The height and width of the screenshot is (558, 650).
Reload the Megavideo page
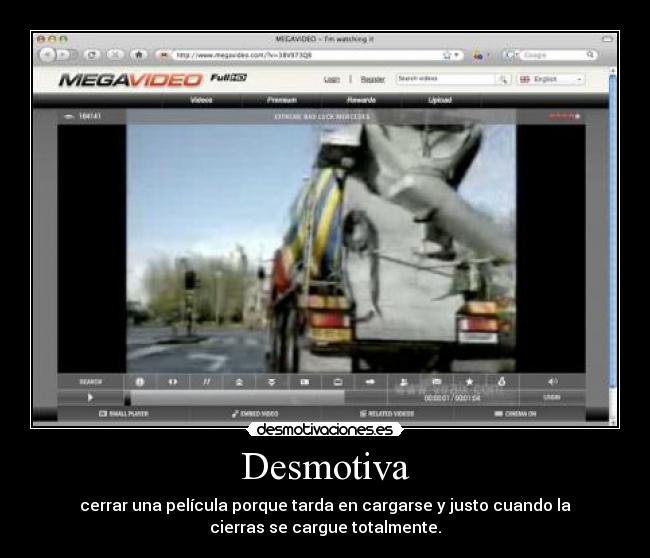(92, 55)
